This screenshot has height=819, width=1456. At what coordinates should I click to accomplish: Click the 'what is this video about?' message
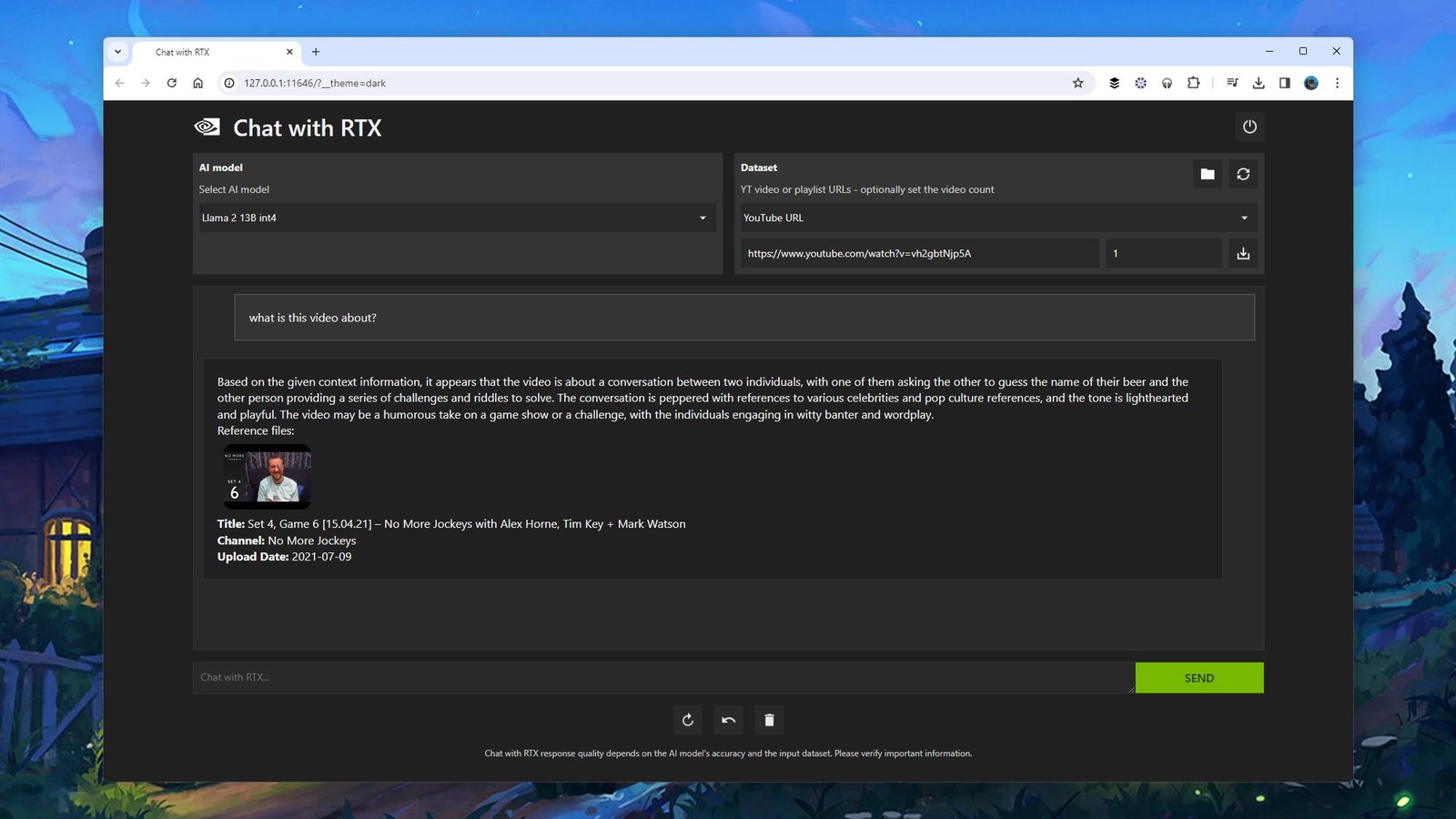(x=744, y=318)
